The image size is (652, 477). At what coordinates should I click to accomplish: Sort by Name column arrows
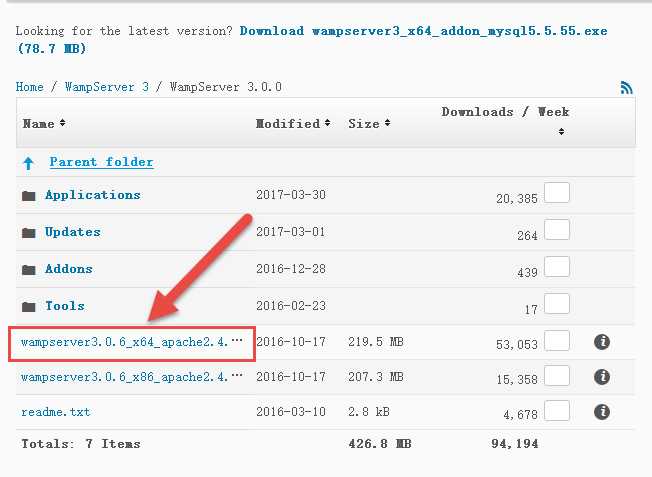click(62, 123)
